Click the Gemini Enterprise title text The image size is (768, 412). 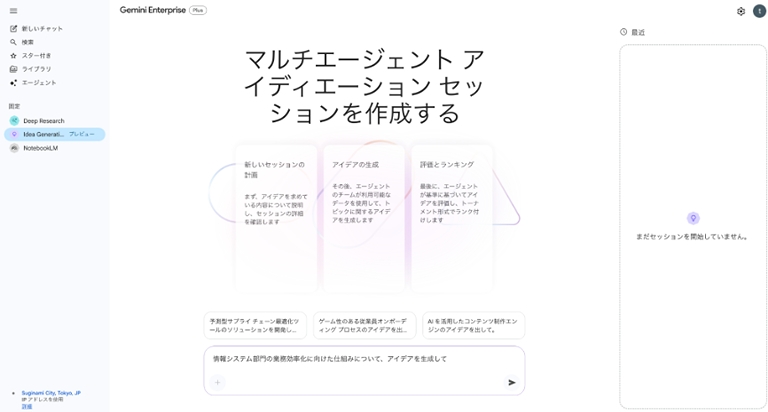tap(153, 10)
